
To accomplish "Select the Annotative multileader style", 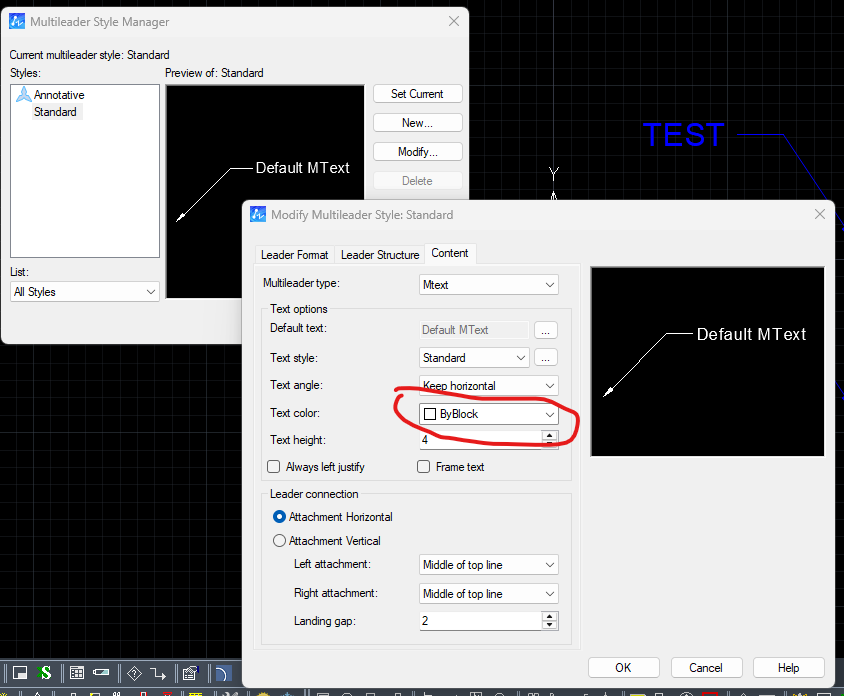I will tap(59, 95).
